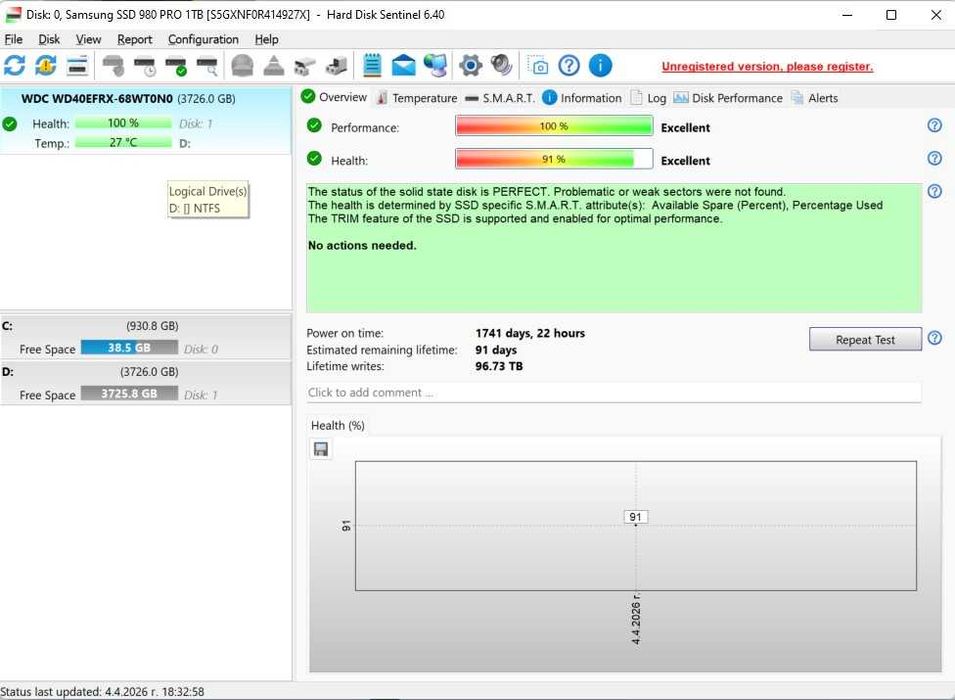Click the disk list panel icon
Viewport: 955px width, 700px height.
pos(77,65)
